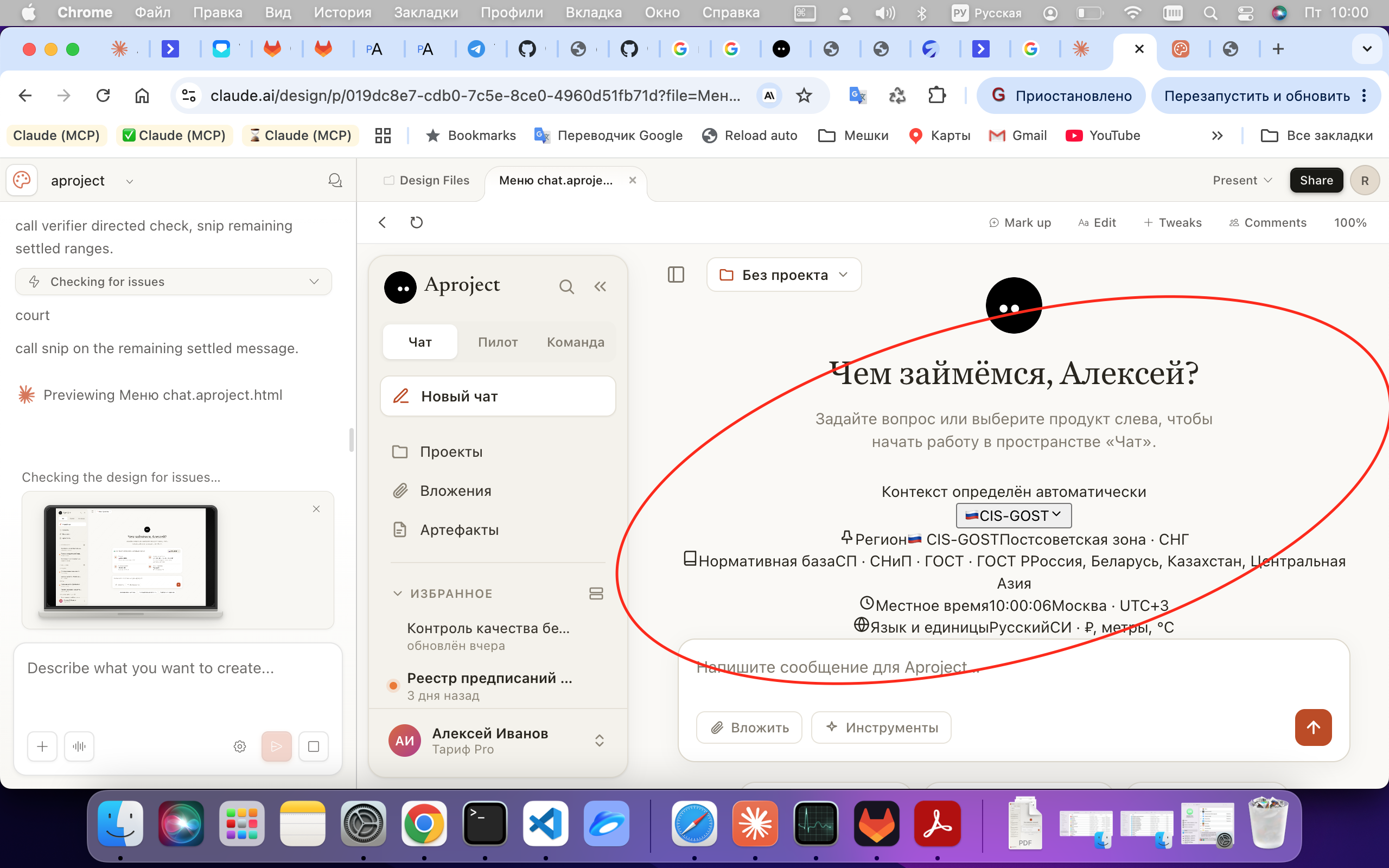The height and width of the screenshot is (868, 1389).
Task: Open Google Translate extension icon in toolbar
Action: [x=857, y=95]
